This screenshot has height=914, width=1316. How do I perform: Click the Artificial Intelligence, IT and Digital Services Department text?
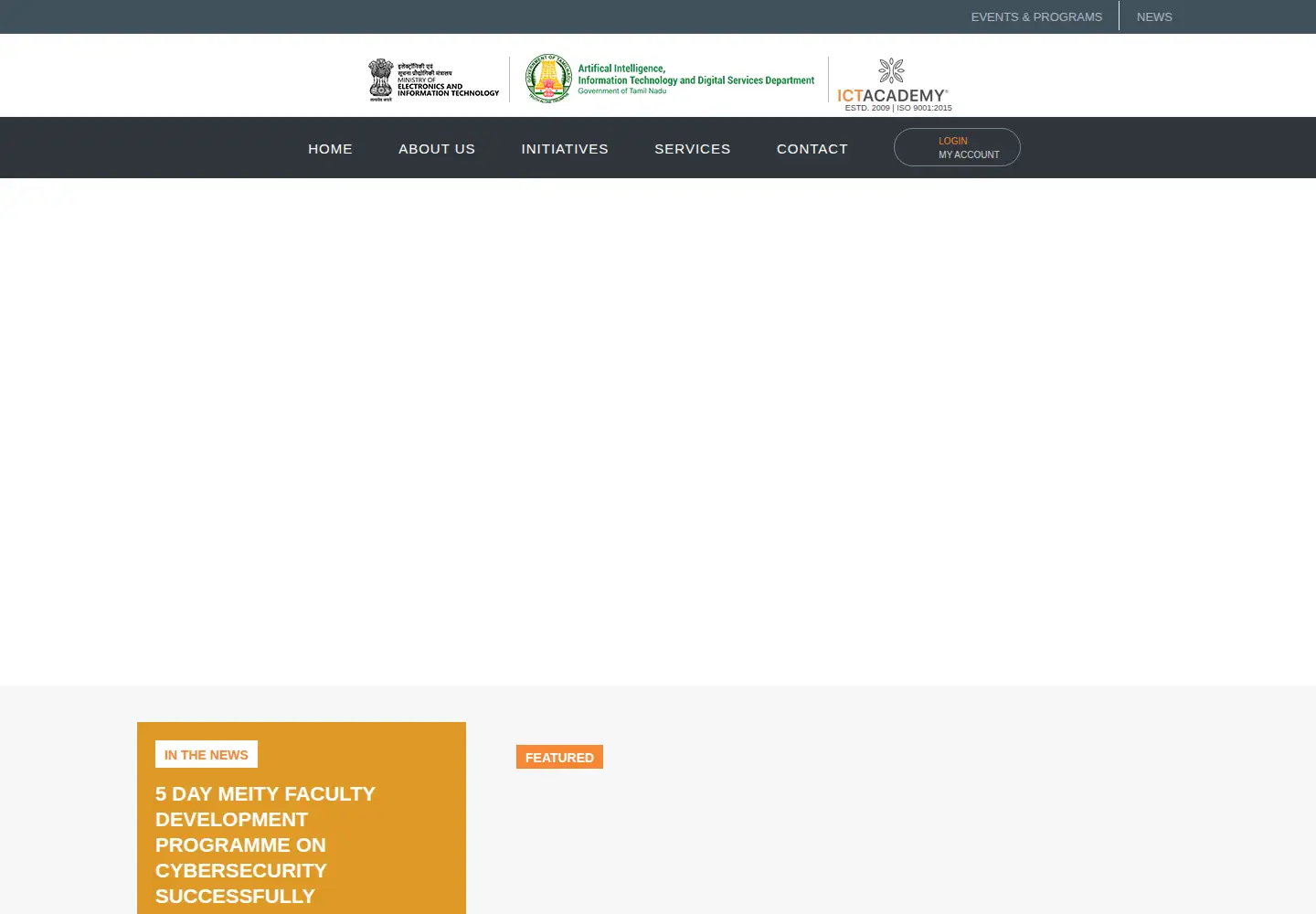coord(695,79)
